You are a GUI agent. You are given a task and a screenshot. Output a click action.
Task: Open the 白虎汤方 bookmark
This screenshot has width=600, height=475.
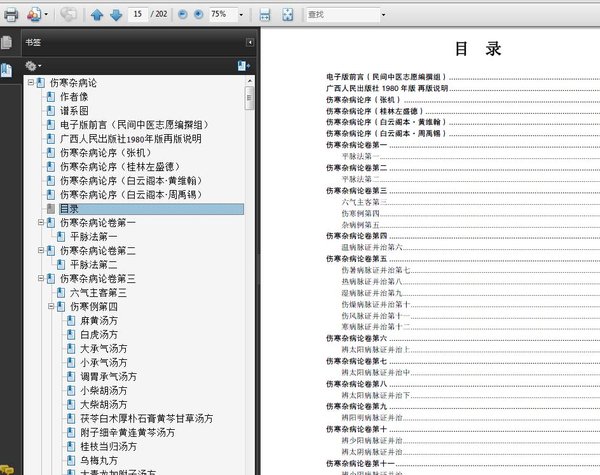tap(99, 335)
